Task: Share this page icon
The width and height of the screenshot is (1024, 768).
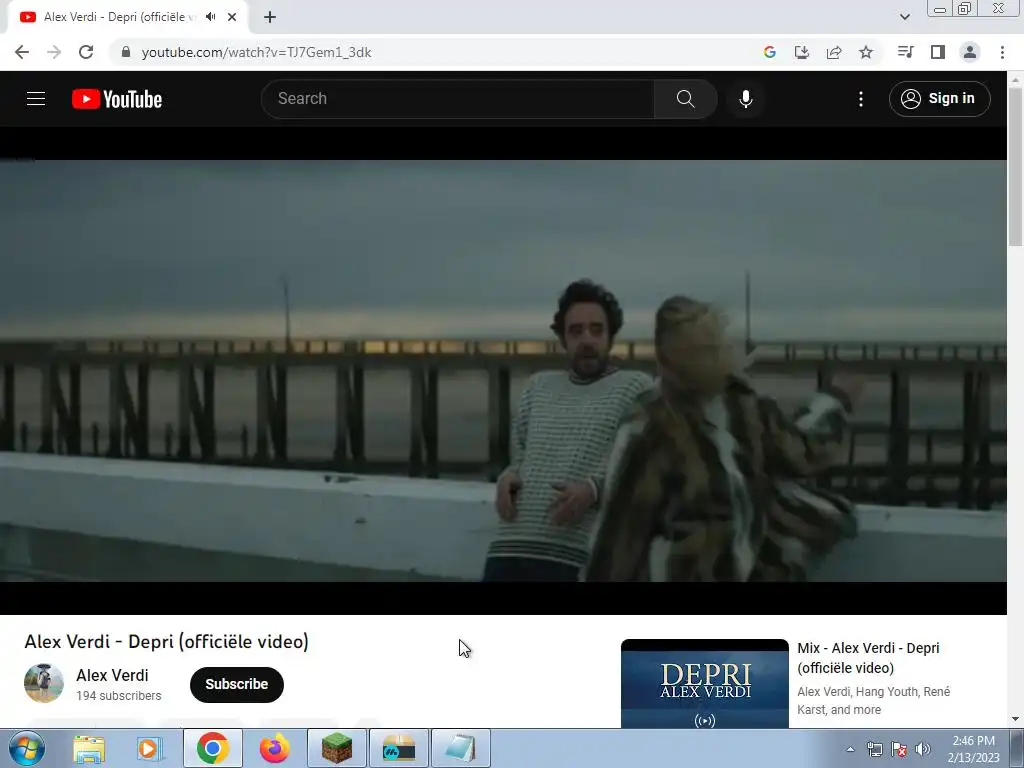Action: (x=833, y=52)
